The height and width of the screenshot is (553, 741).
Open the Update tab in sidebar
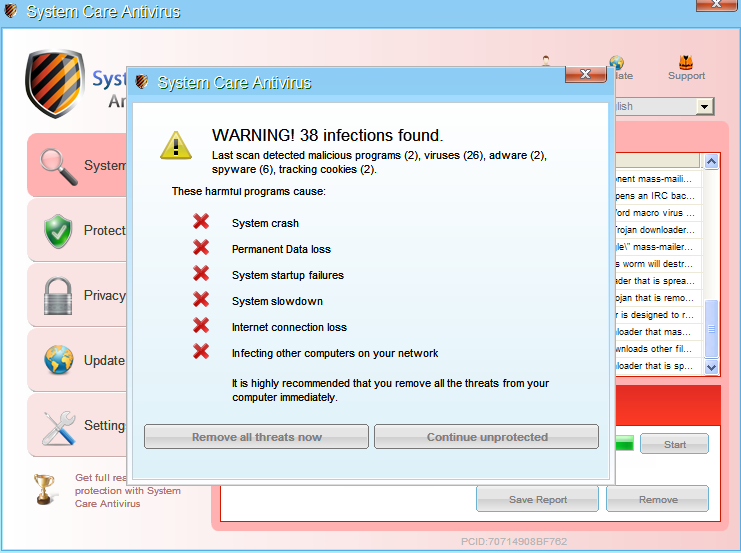tap(77, 360)
